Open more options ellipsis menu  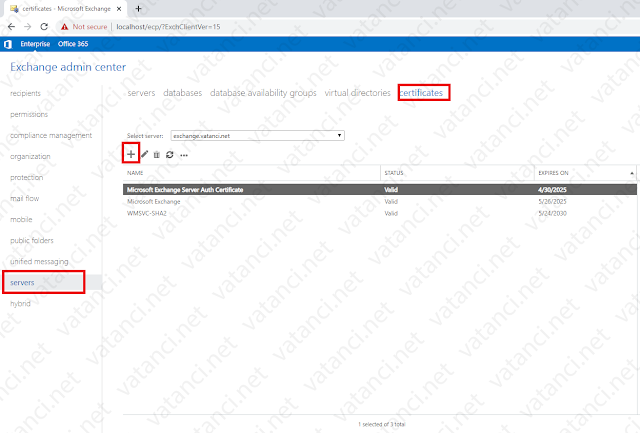184,155
